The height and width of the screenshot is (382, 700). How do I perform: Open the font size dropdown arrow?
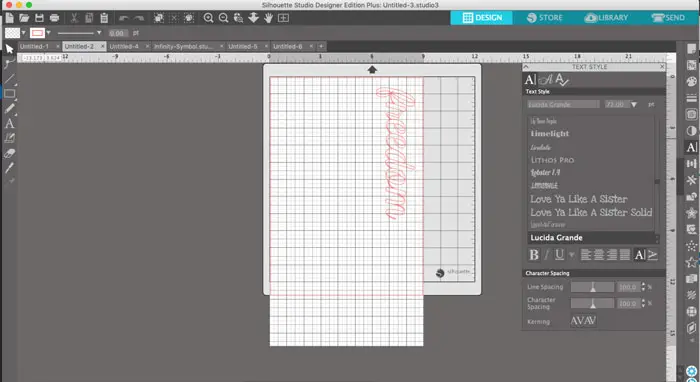click(634, 104)
